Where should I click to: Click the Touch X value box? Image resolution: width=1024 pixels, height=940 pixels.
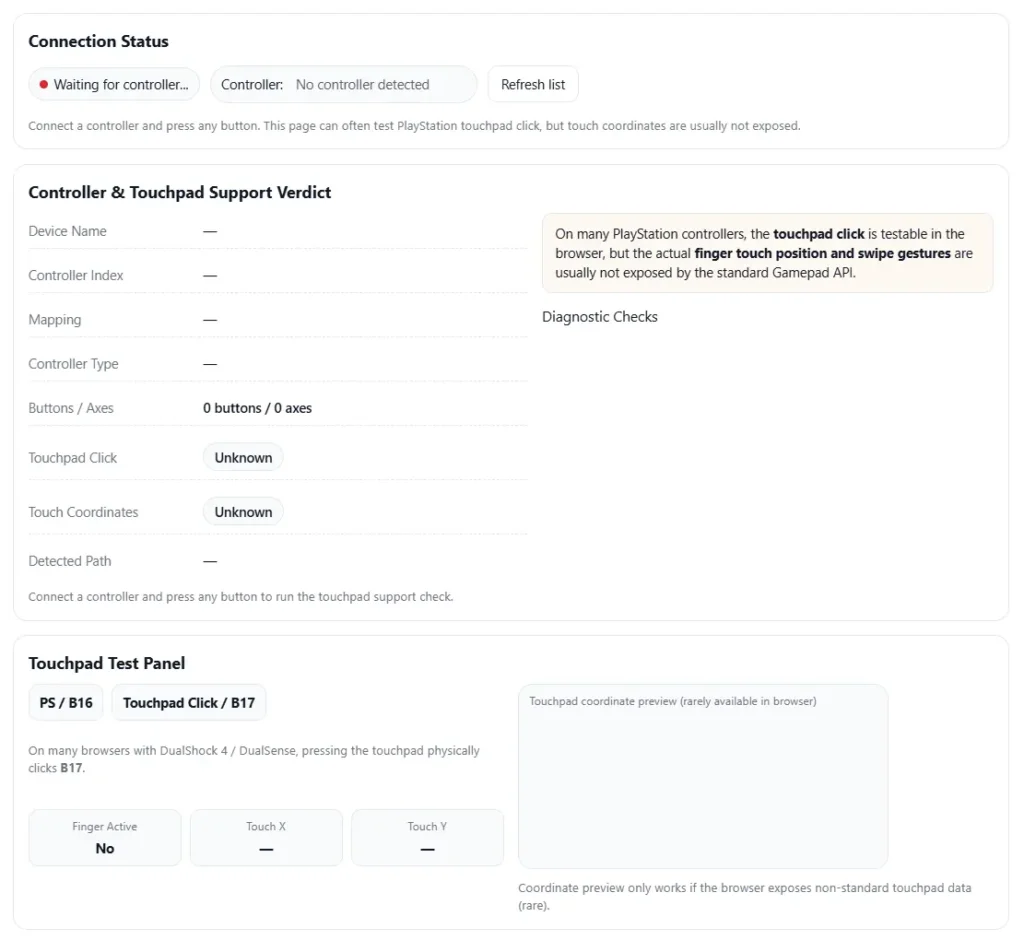click(266, 838)
